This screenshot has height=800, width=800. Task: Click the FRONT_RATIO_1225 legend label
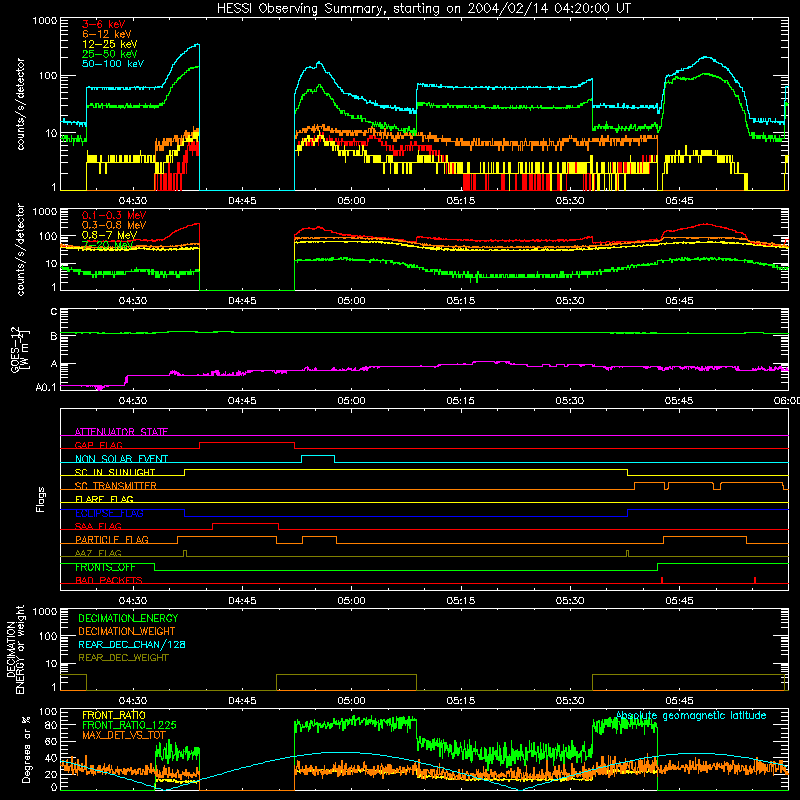tap(129, 725)
